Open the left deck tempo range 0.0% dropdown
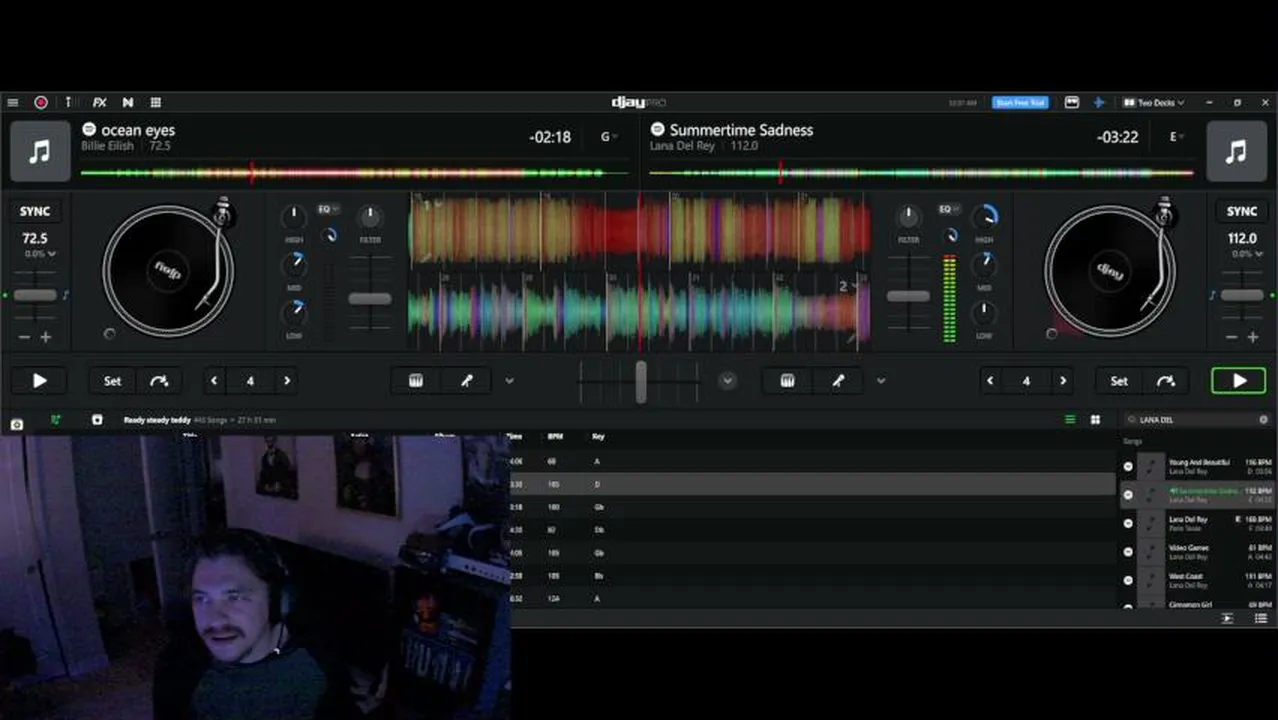The image size is (1278, 720). click(41, 254)
